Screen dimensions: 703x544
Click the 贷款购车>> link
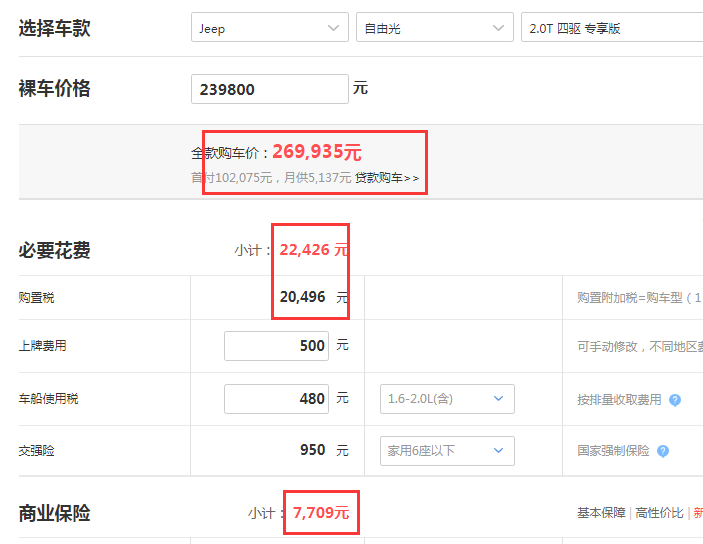(x=387, y=178)
